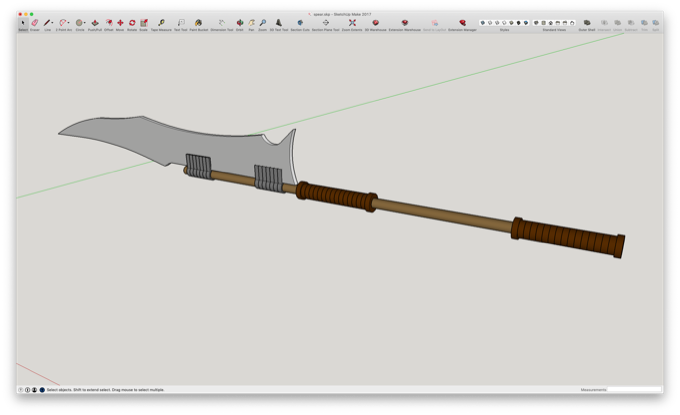Select the Circle drawing tool

[x=79, y=23]
